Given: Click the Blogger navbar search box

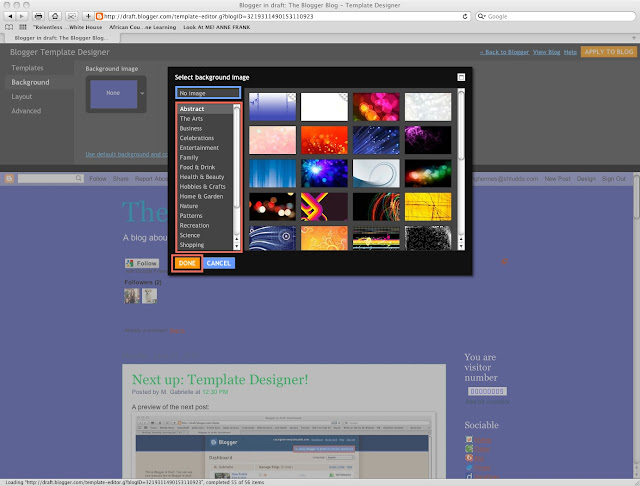Looking at the screenshot, I should tap(51, 178).
